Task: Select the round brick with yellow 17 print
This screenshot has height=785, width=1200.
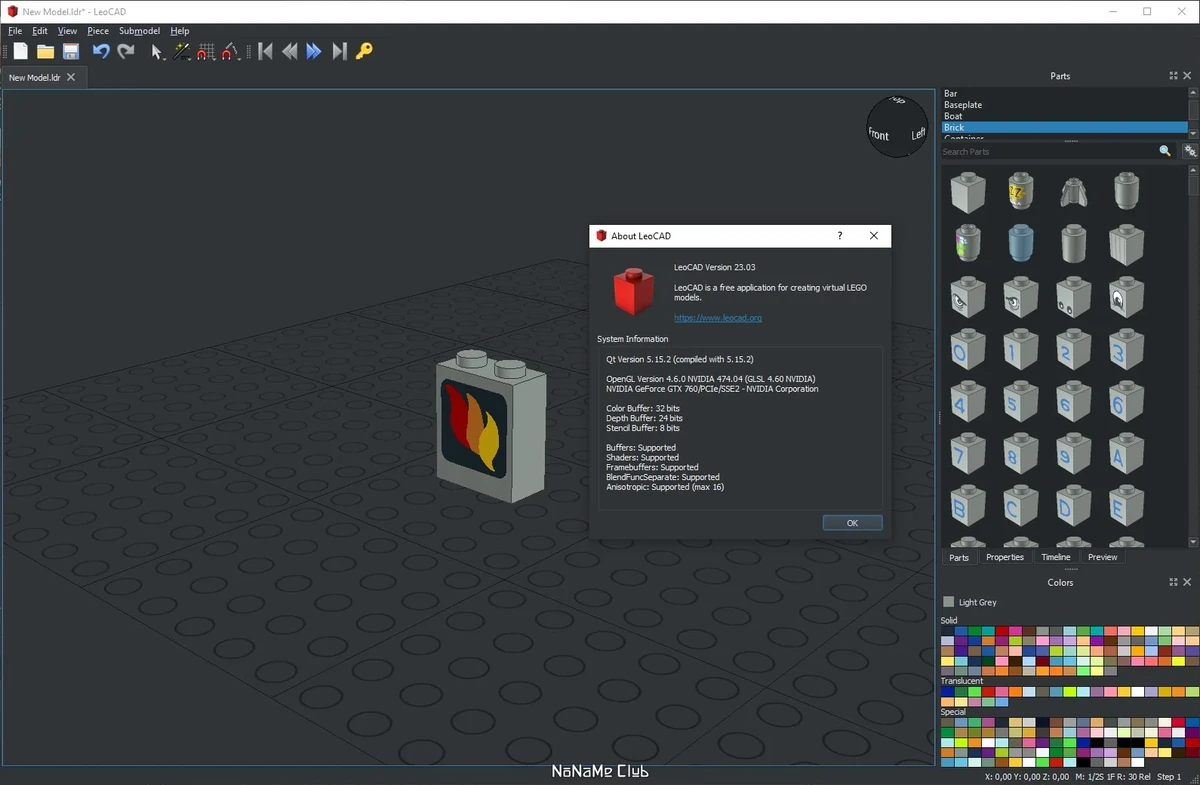Action: pos(1020,191)
